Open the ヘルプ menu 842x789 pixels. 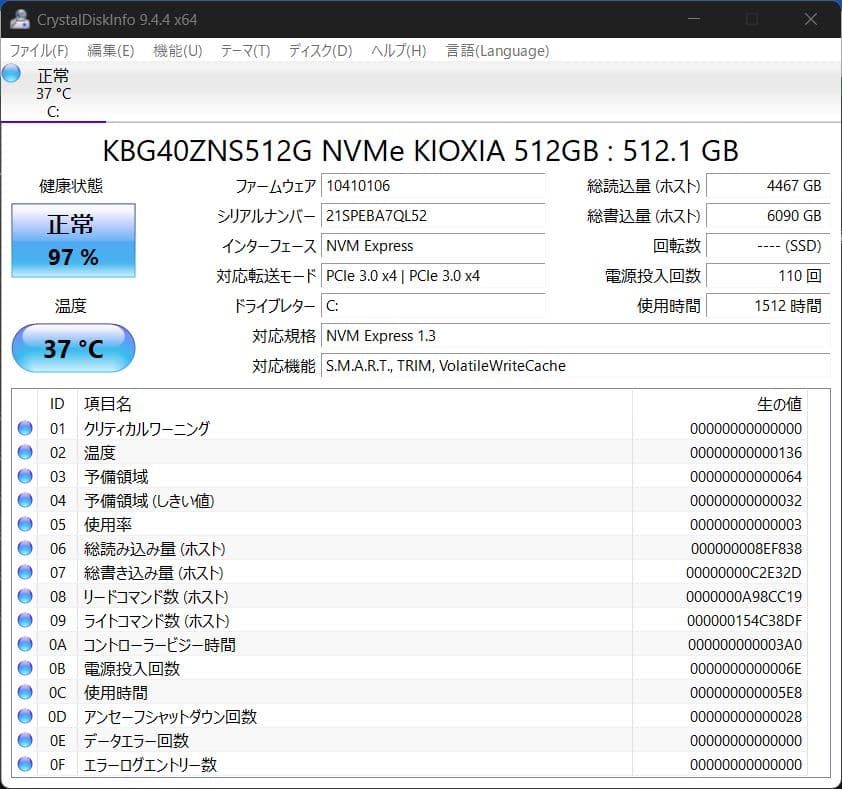[392, 50]
